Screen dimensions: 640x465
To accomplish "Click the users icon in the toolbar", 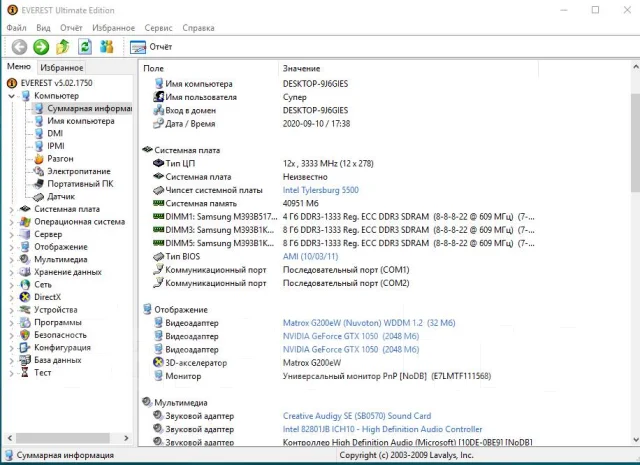I will click(107, 47).
